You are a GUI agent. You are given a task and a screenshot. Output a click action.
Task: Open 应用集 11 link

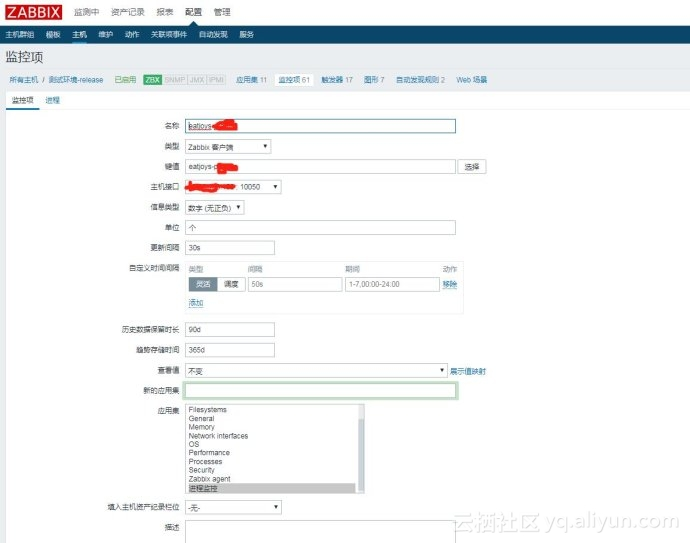click(251, 80)
